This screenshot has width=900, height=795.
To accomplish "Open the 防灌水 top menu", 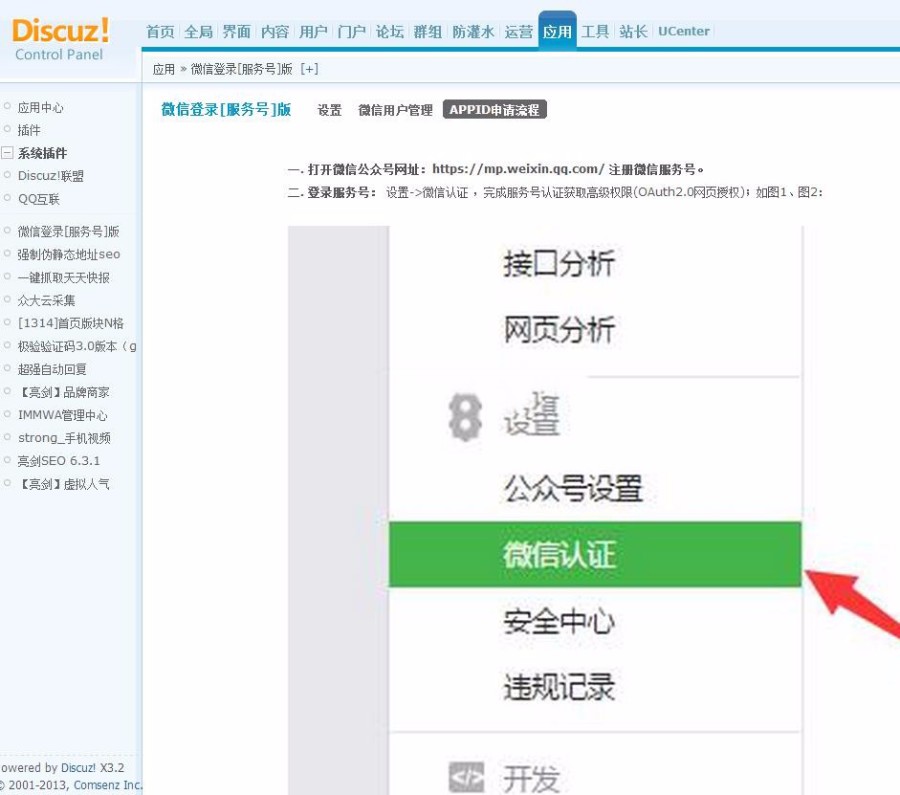I will 473,32.
